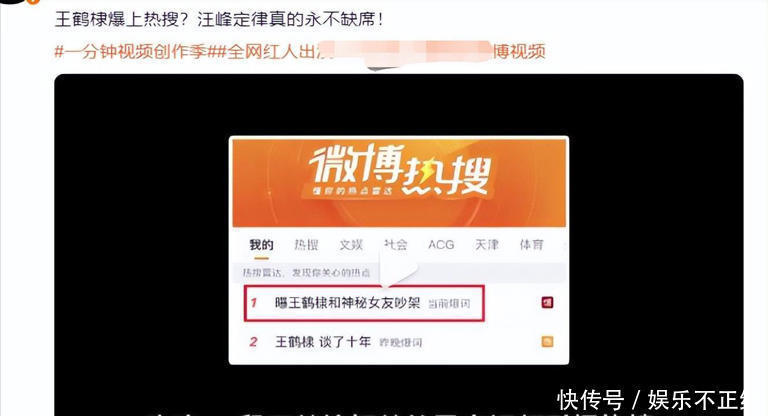Click the post title mentioning 汪峰定律

click(219, 20)
